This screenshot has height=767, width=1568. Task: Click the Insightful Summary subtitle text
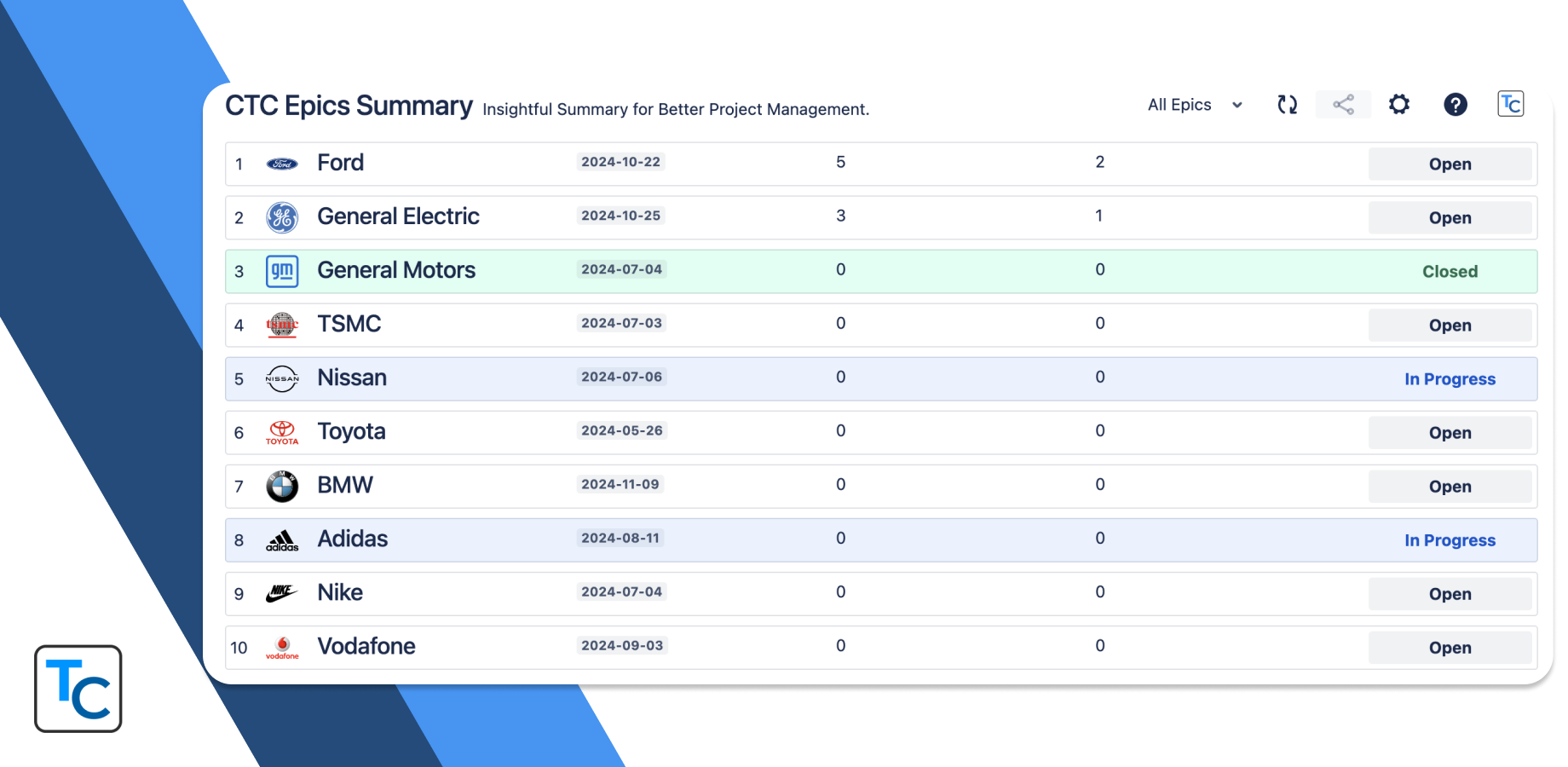coord(676,109)
